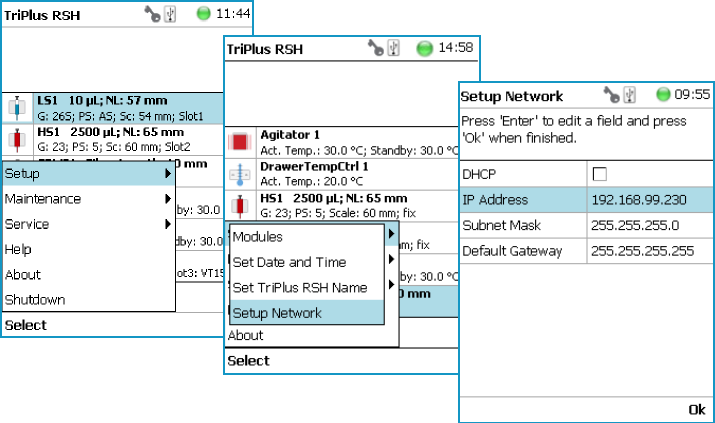715x423 pixels.
Task: Click the IP Address label
Action: coord(495,200)
